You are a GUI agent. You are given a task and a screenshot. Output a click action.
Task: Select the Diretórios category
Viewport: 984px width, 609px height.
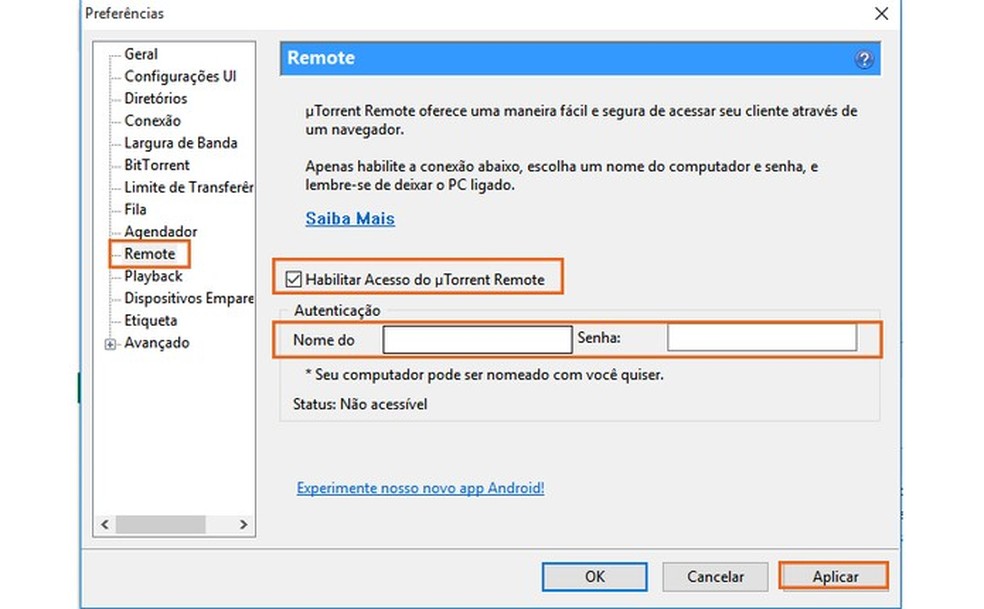click(155, 98)
